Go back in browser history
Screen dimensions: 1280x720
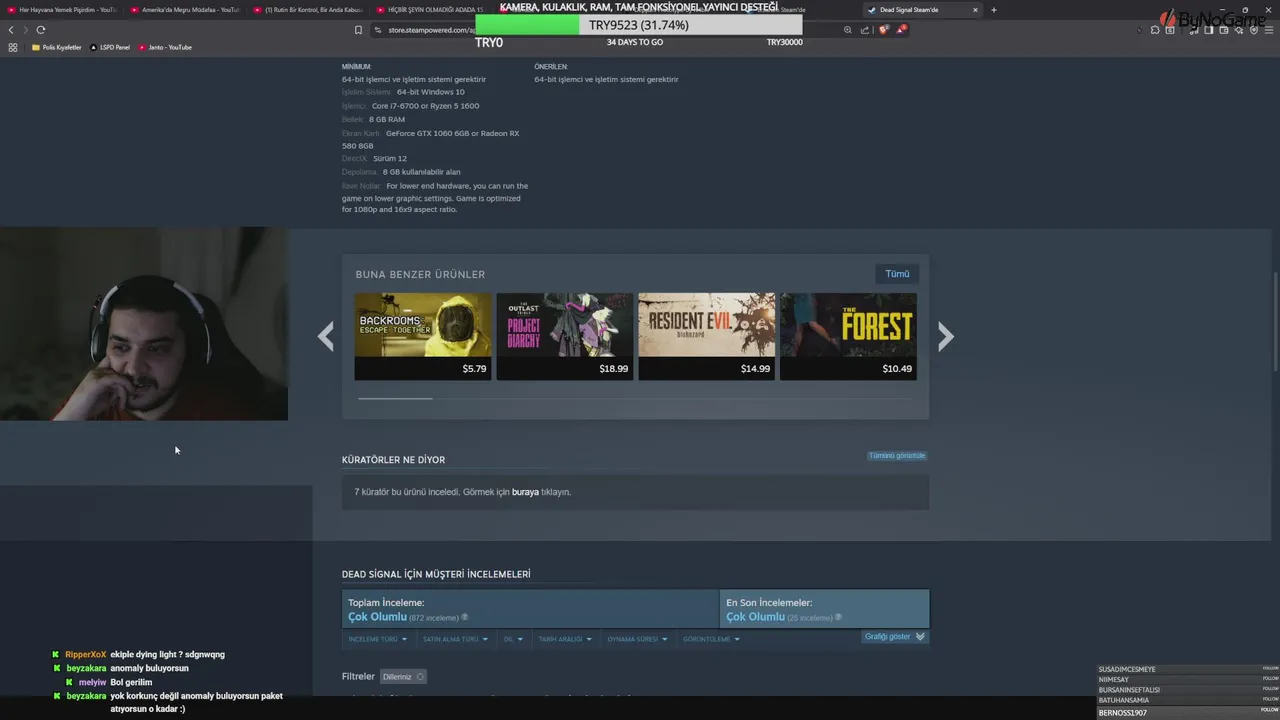(12, 30)
